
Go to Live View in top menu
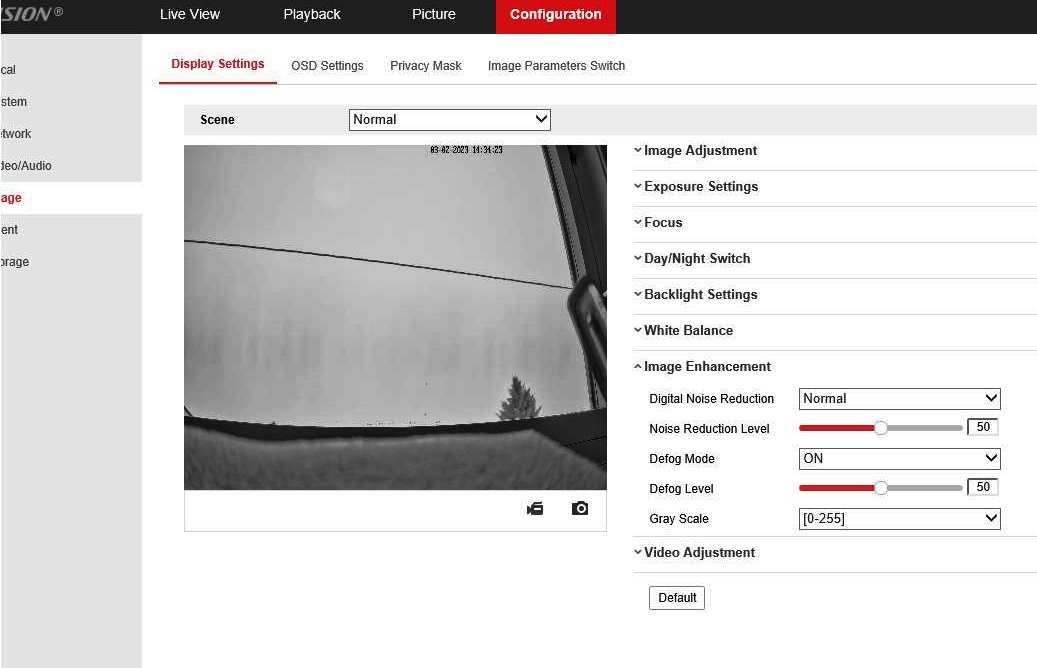pyautogui.click(x=190, y=15)
